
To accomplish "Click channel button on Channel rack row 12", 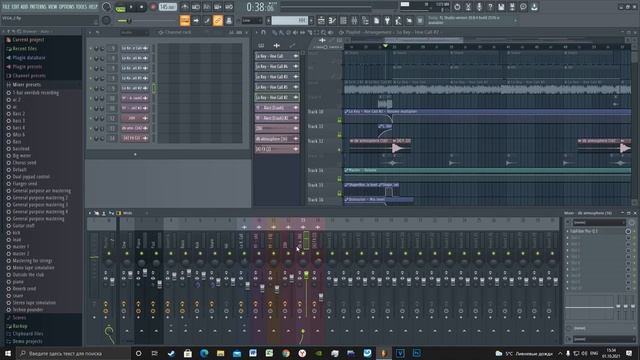I will (135, 118).
